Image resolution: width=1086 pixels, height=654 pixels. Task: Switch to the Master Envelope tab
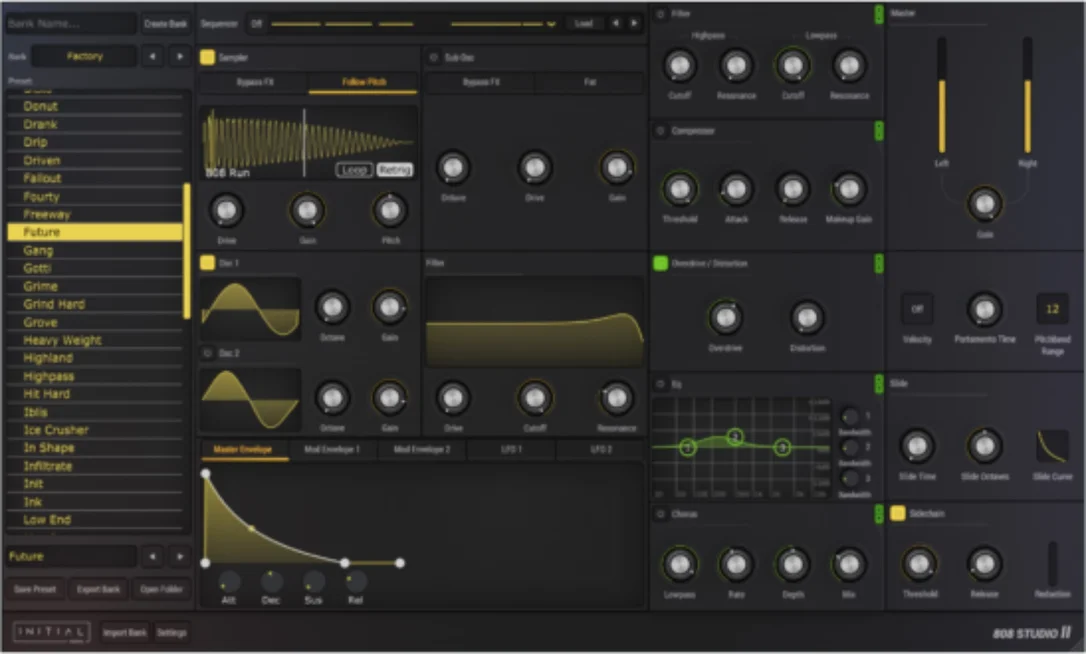(x=243, y=450)
